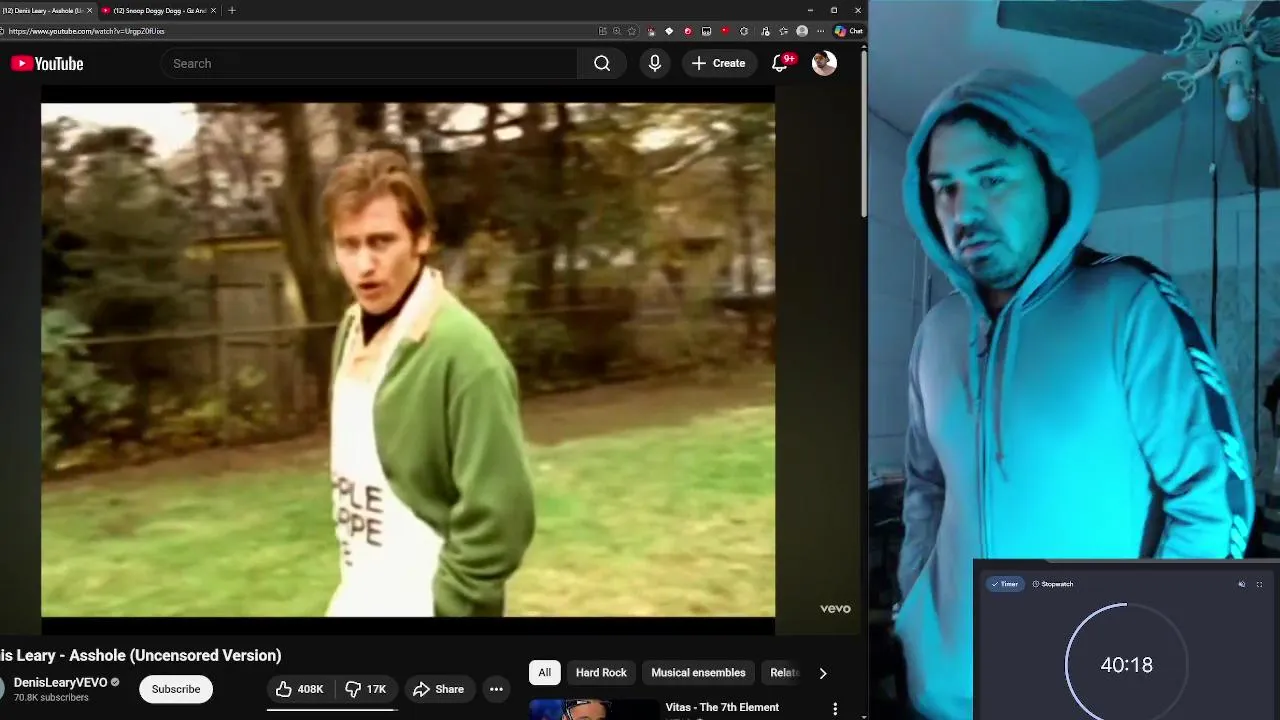Click the zoom magnifier icon in address bar
This screenshot has width=1280, height=720.
coord(617,31)
